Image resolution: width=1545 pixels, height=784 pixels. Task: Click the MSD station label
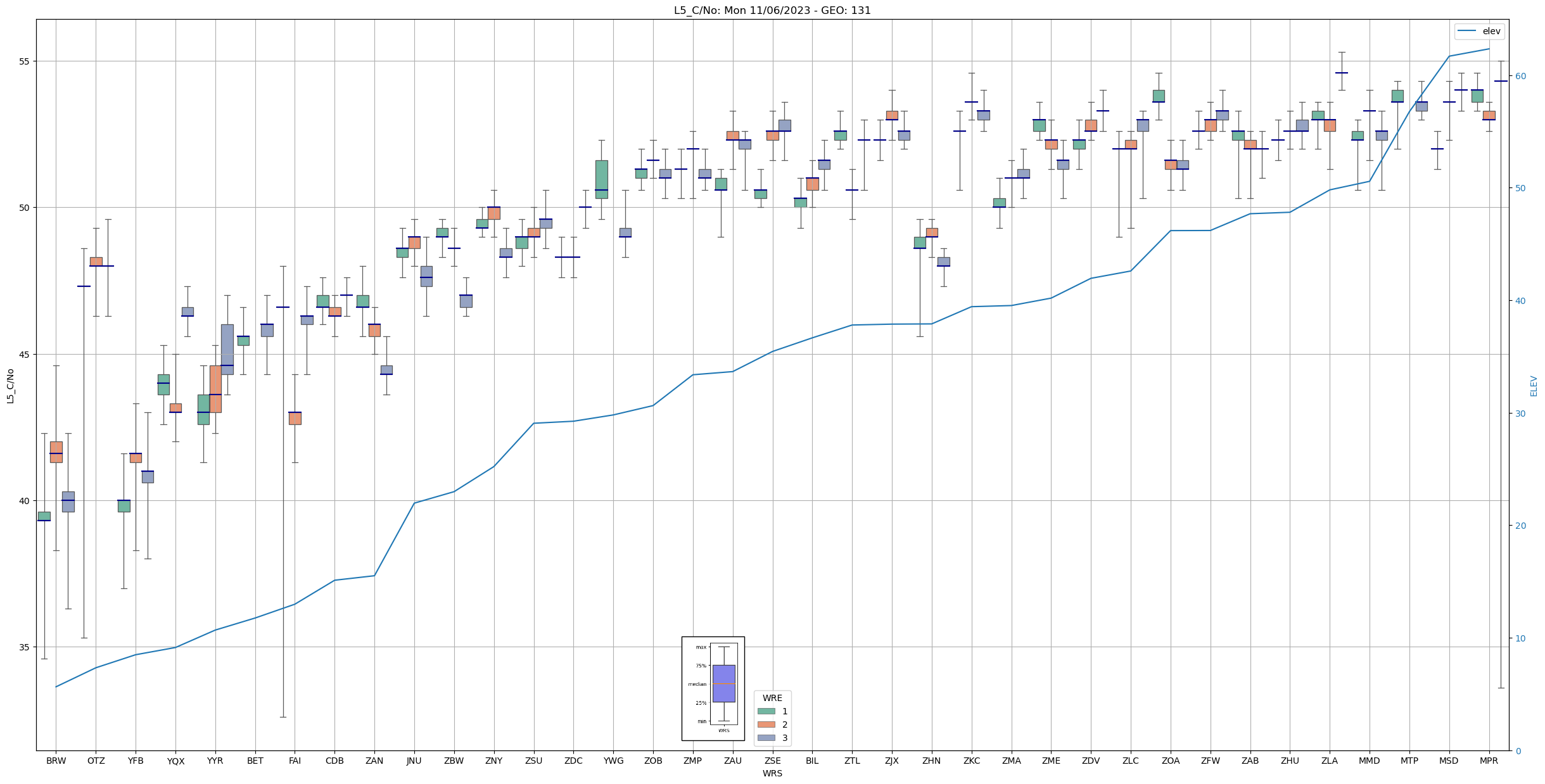(1449, 761)
